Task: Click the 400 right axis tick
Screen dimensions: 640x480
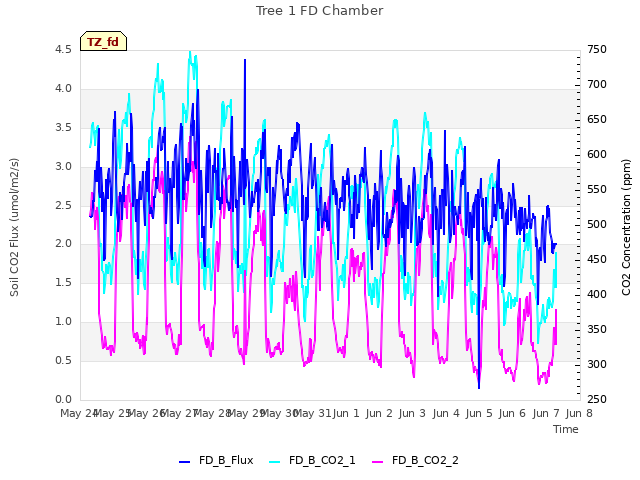Action: click(597, 294)
